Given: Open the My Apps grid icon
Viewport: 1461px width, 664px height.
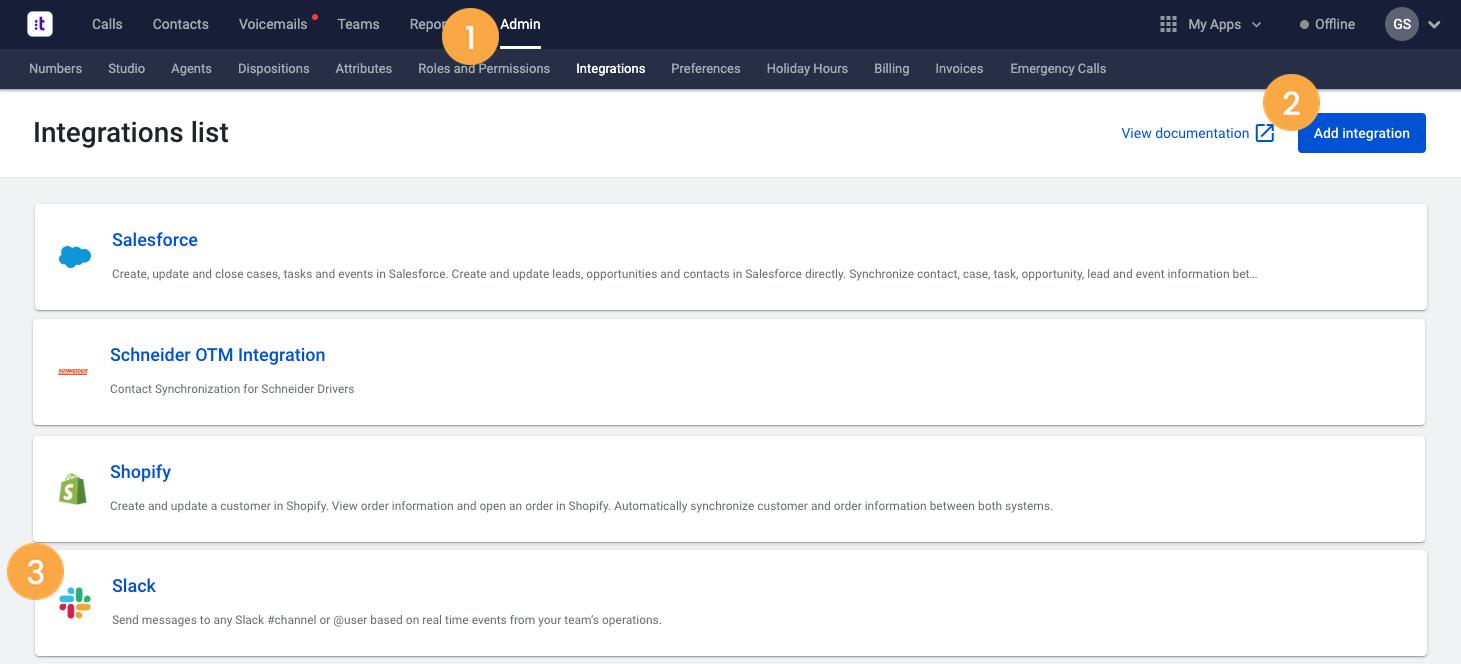Looking at the screenshot, I should pos(1168,24).
